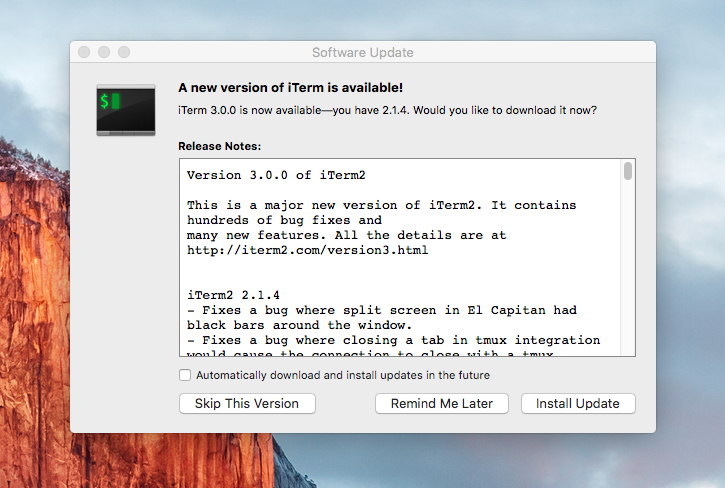Click the 'Release Notes:' label
Viewport: 725px width, 488px height.
click(x=219, y=146)
